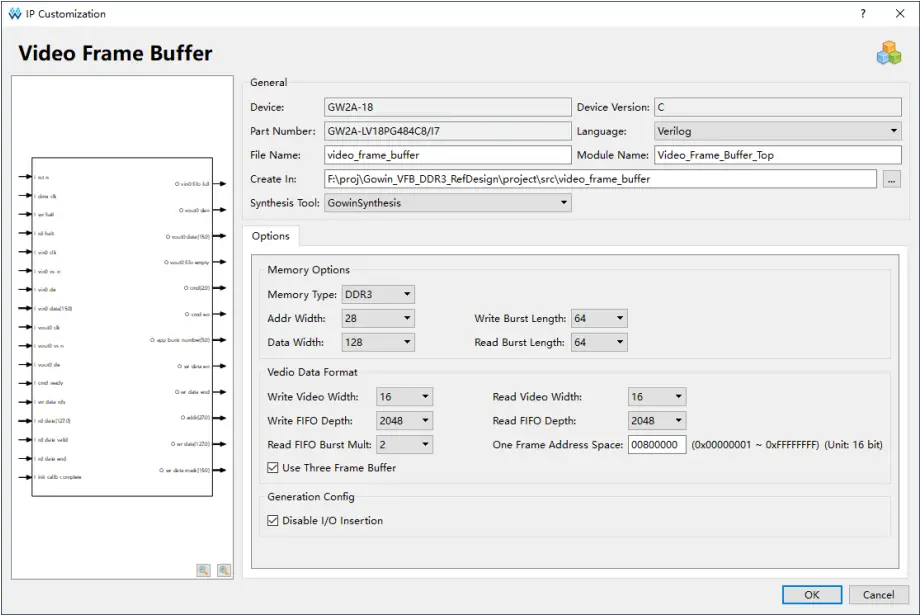Toggle Use Three Frame Buffer checkbox
The width and height of the screenshot is (921, 616).
click(274, 468)
